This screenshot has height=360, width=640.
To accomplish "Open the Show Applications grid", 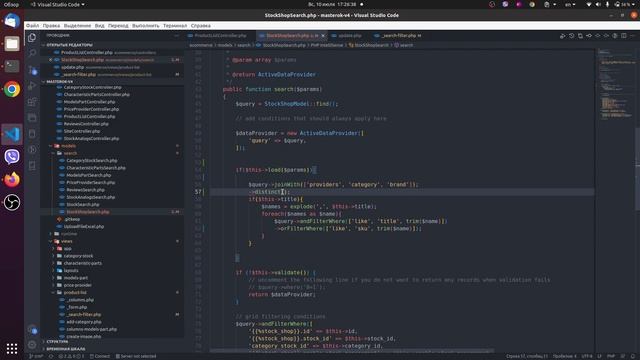I will [x=12, y=348].
